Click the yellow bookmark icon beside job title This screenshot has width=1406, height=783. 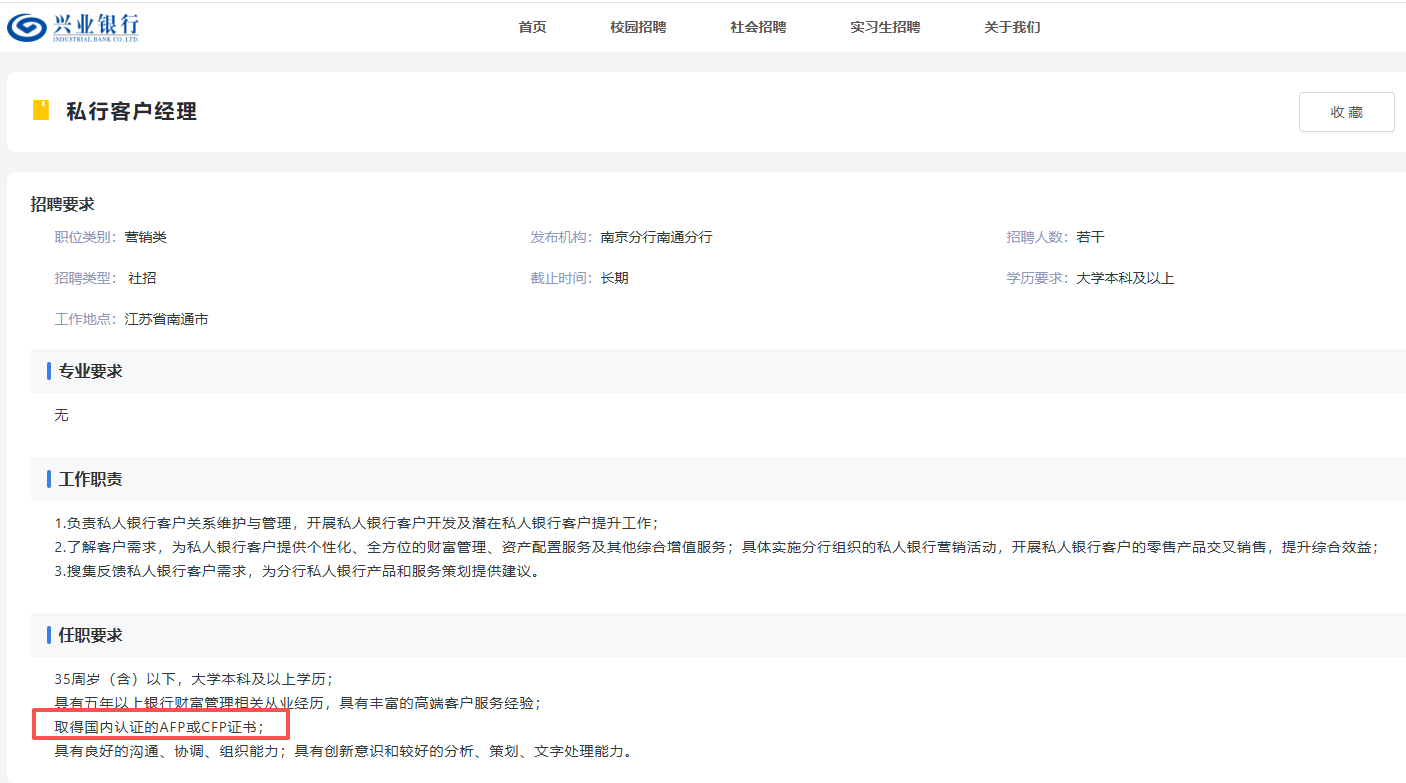pos(41,111)
